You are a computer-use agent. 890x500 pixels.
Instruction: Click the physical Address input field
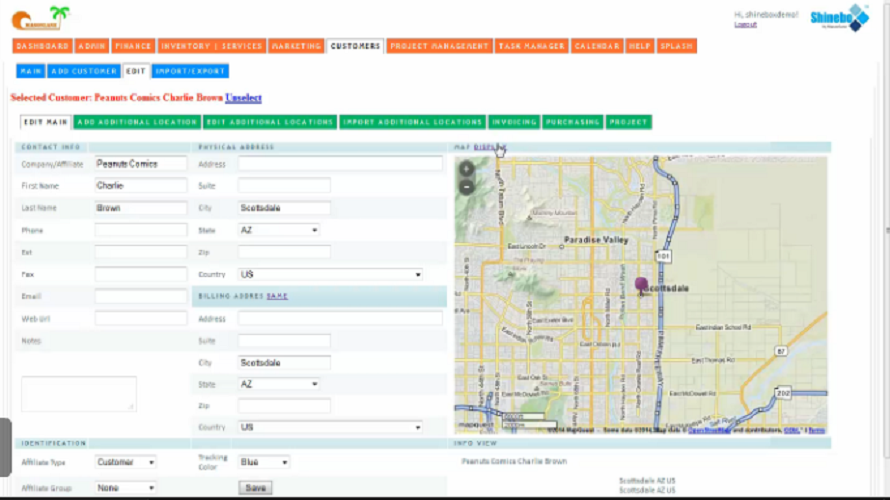[340, 163]
